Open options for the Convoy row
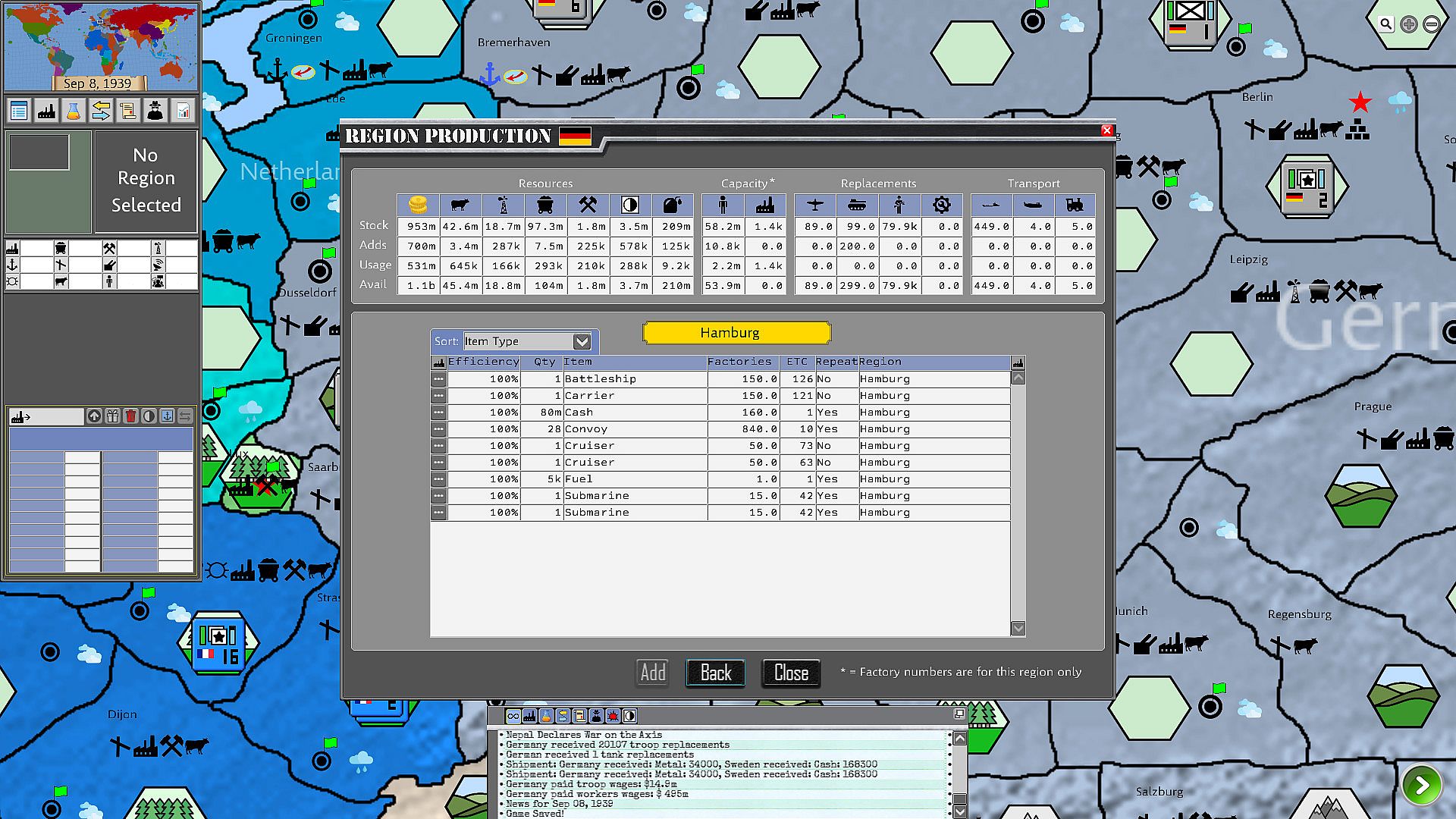The height and width of the screenshot is (819, 1456). coord(438,429)
